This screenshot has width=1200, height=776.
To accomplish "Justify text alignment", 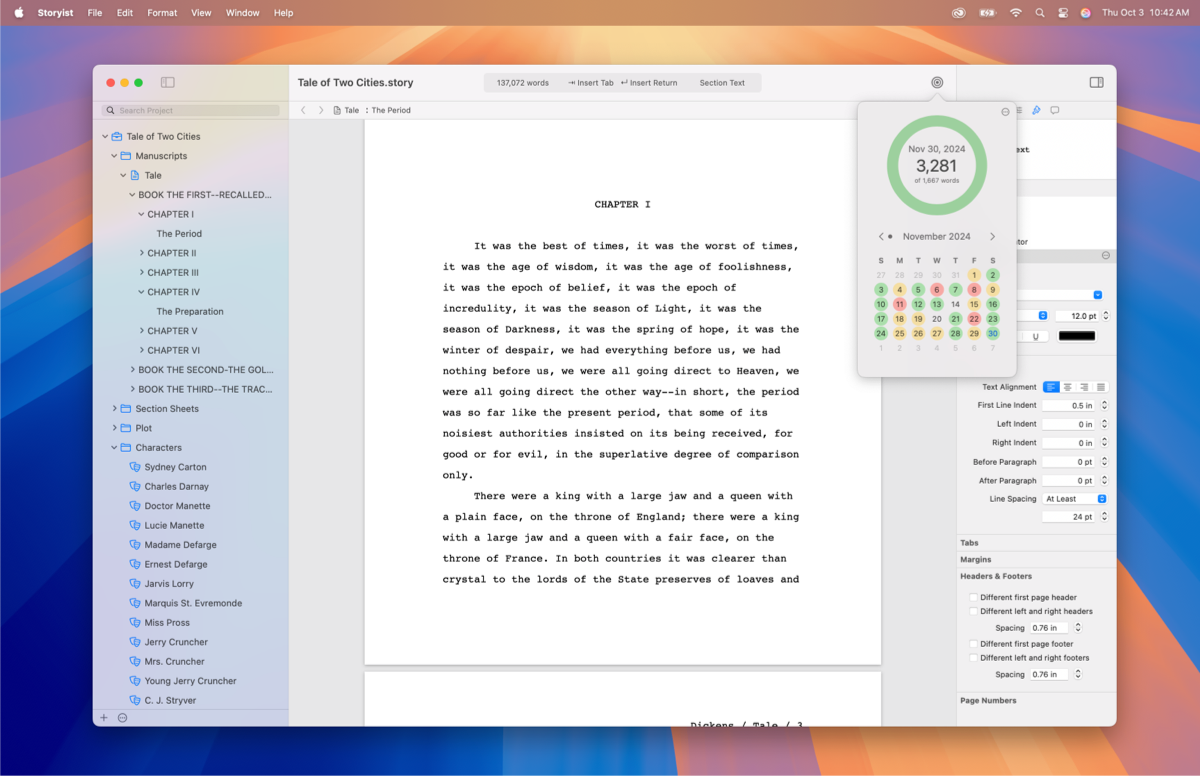I will coord(1100,387).
